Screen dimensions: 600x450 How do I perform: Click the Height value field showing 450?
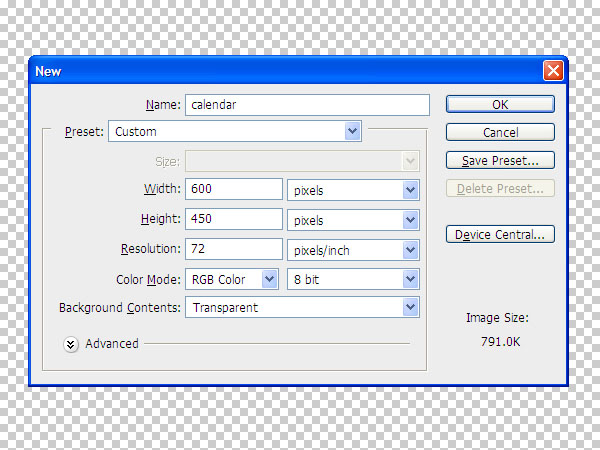click(x=234, y=219)
